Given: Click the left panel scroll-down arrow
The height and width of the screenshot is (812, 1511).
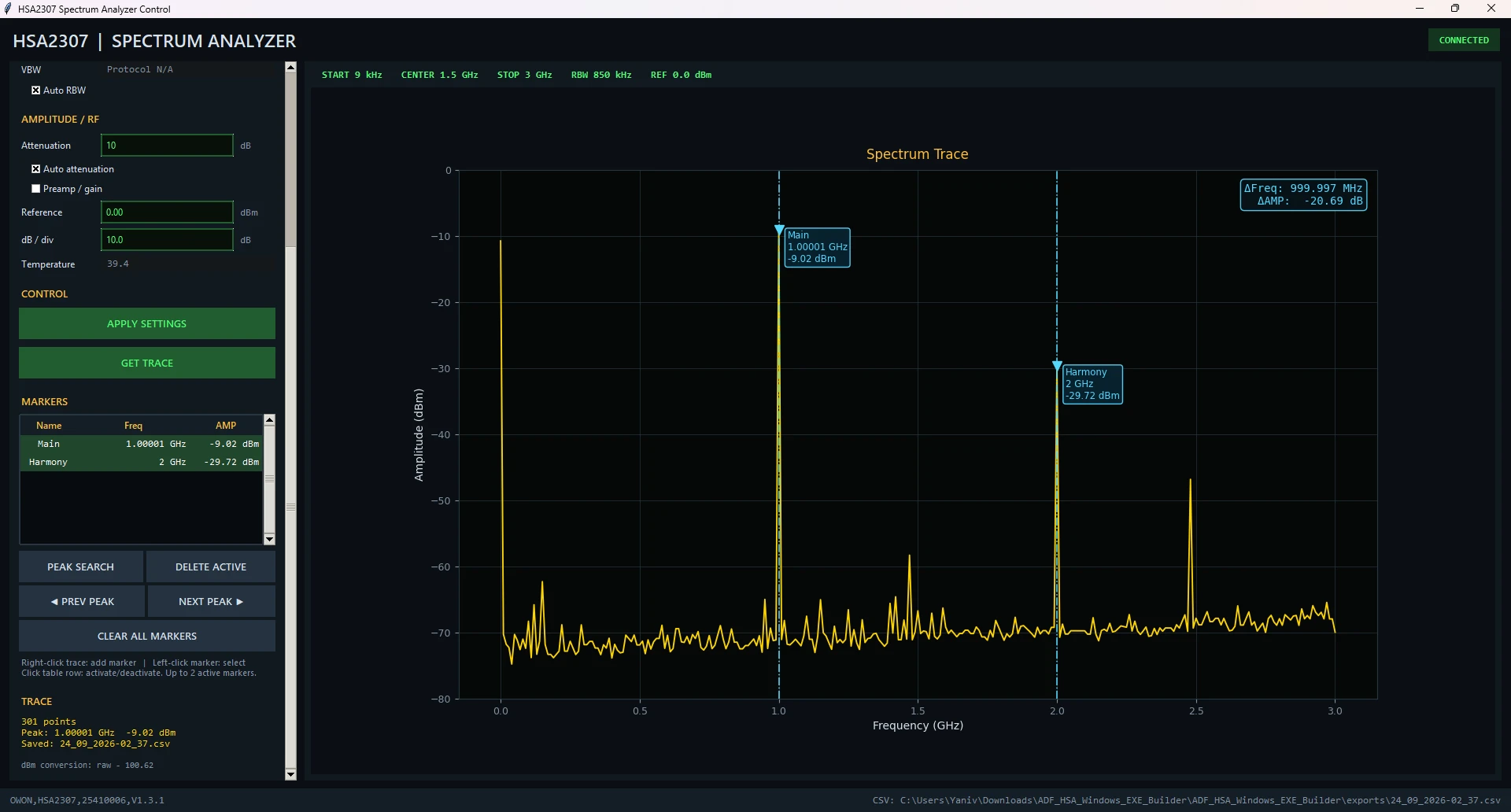Looking at the screenshot, I should click(290, 775).
